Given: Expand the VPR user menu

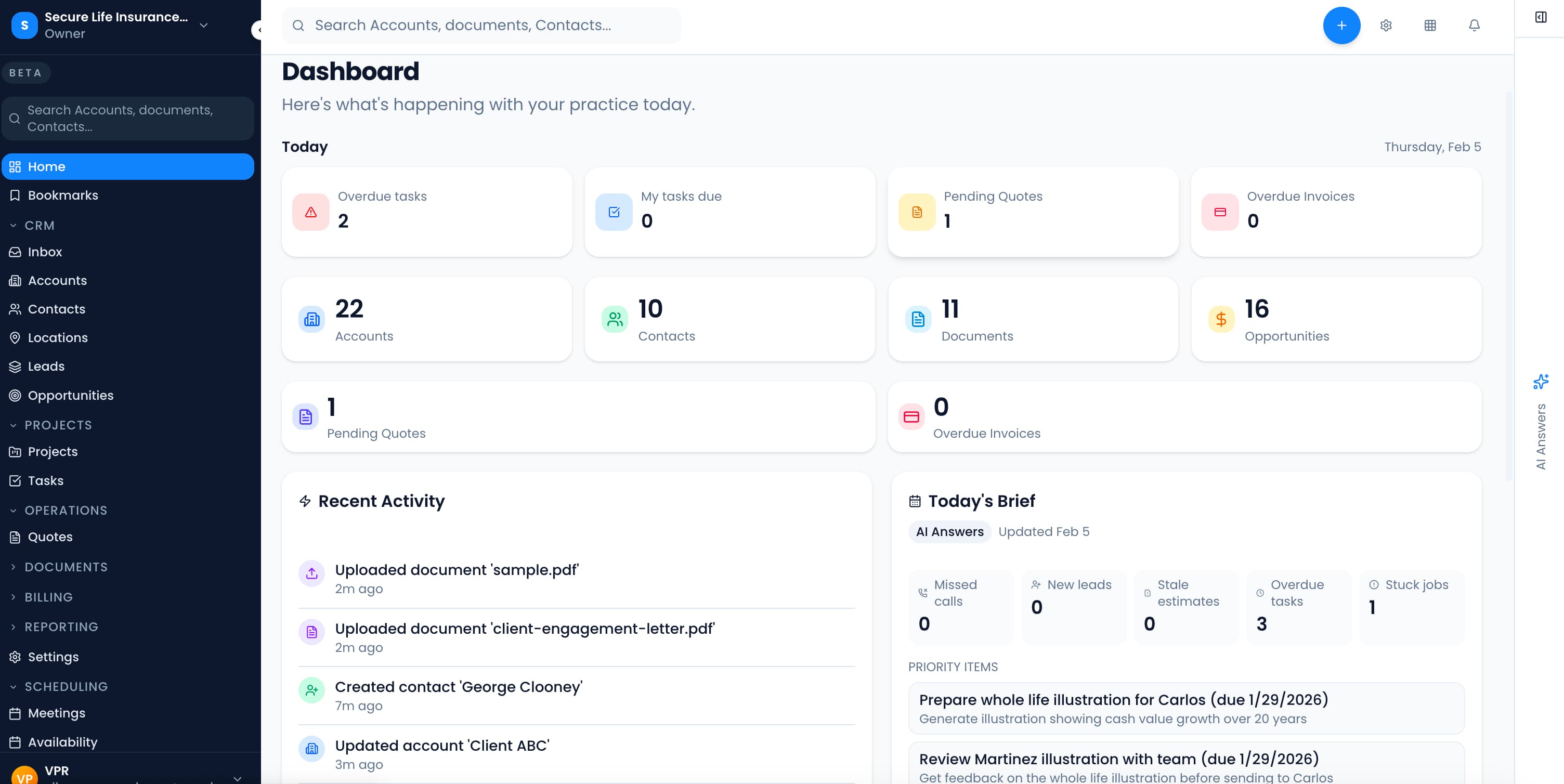Looking at the screenshot, I should (238, 778).
